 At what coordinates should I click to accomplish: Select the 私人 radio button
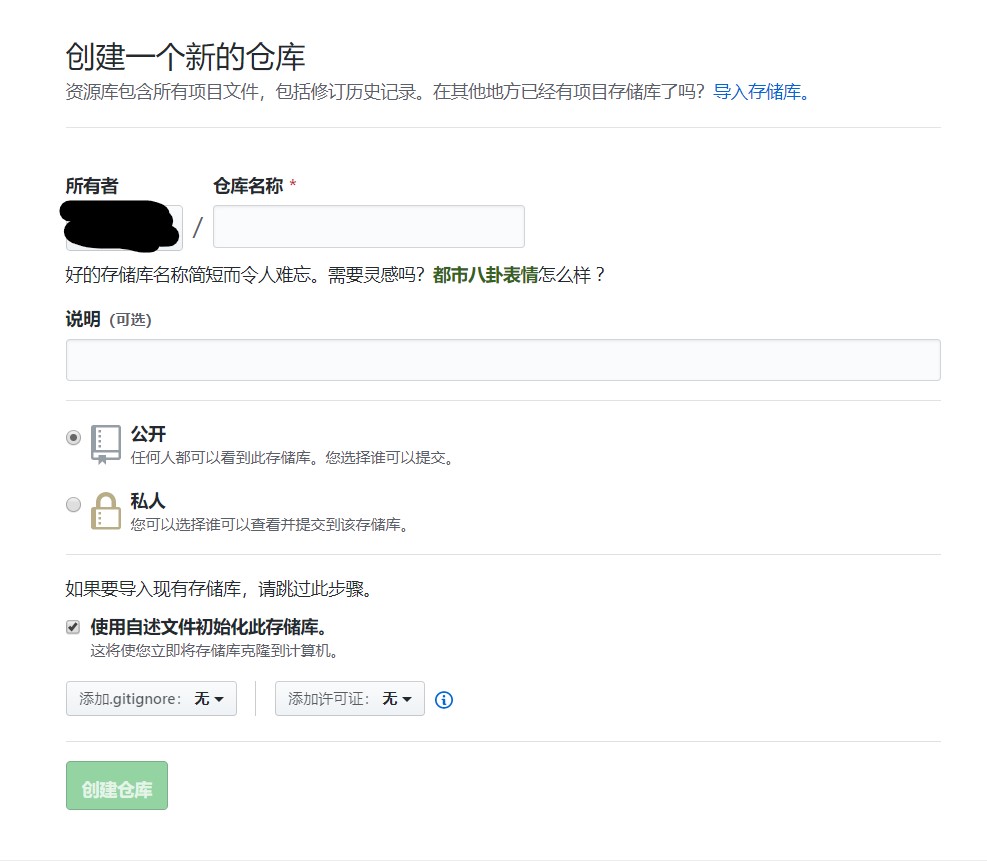click(74, 505)
